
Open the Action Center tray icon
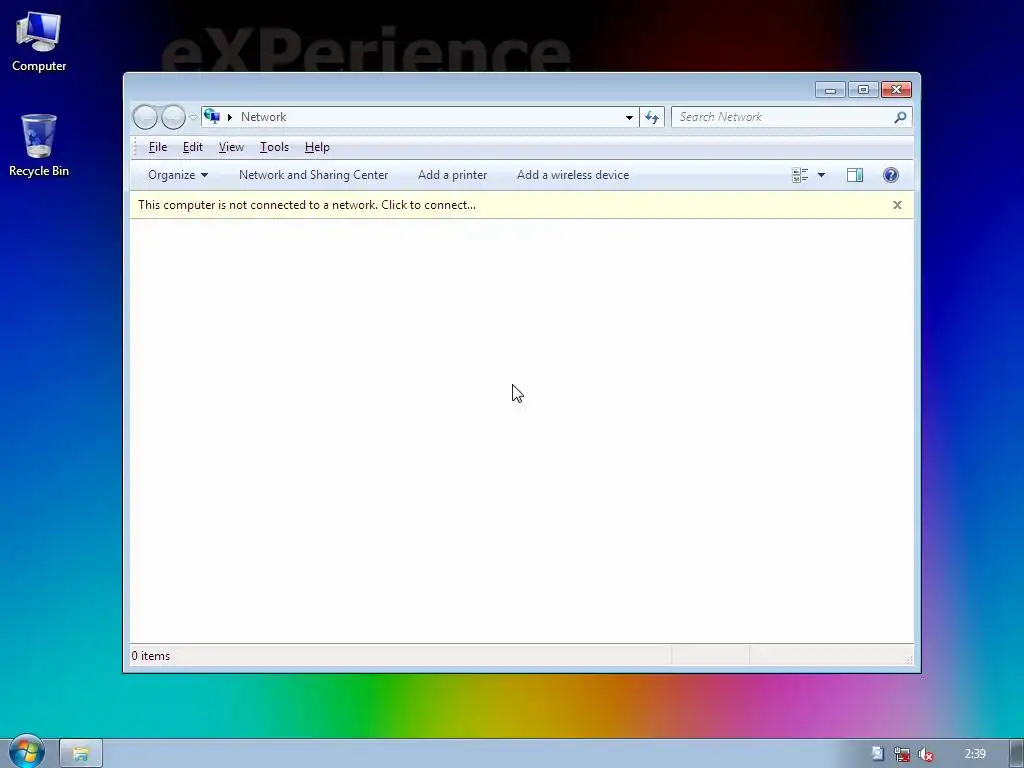[878, 754]
